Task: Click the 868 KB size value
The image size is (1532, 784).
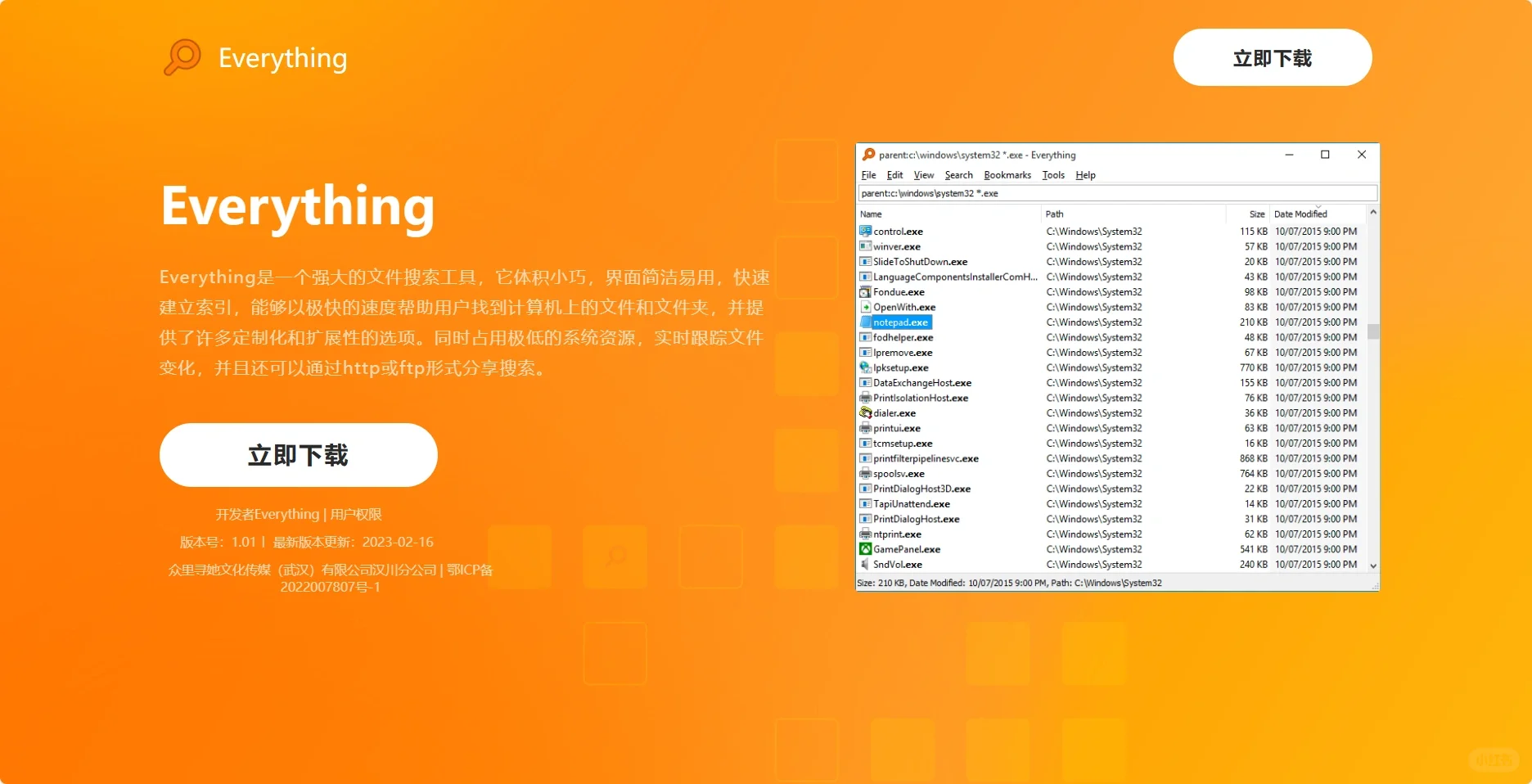Action: click(1253, 459)
